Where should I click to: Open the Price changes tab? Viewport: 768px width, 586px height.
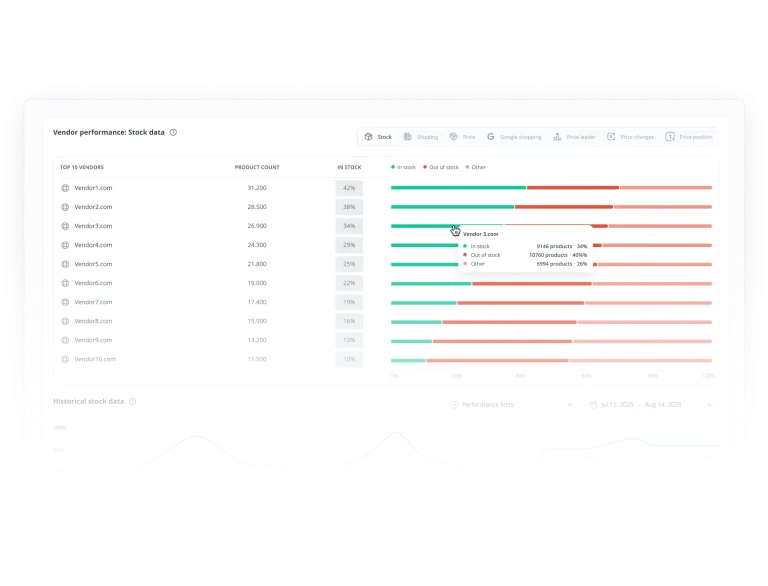pyautogui.click(x=630, y=137)
